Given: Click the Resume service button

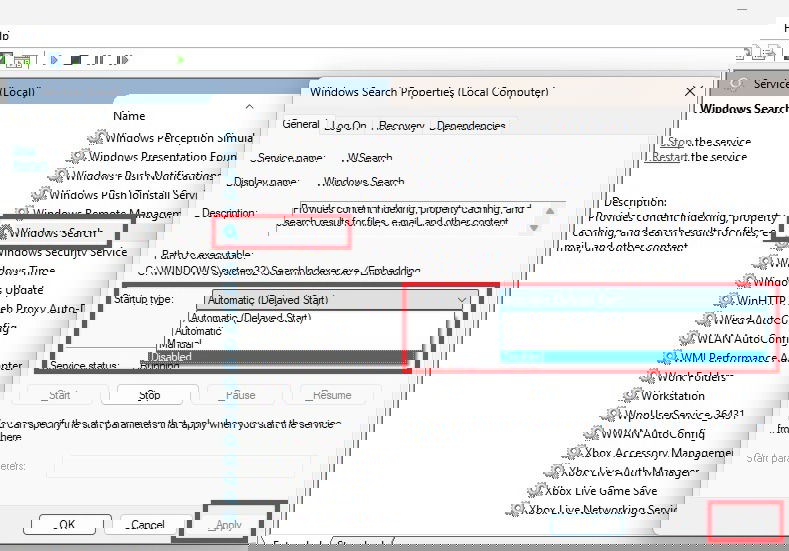Looking at the screenshot, I should pos(332,395).
